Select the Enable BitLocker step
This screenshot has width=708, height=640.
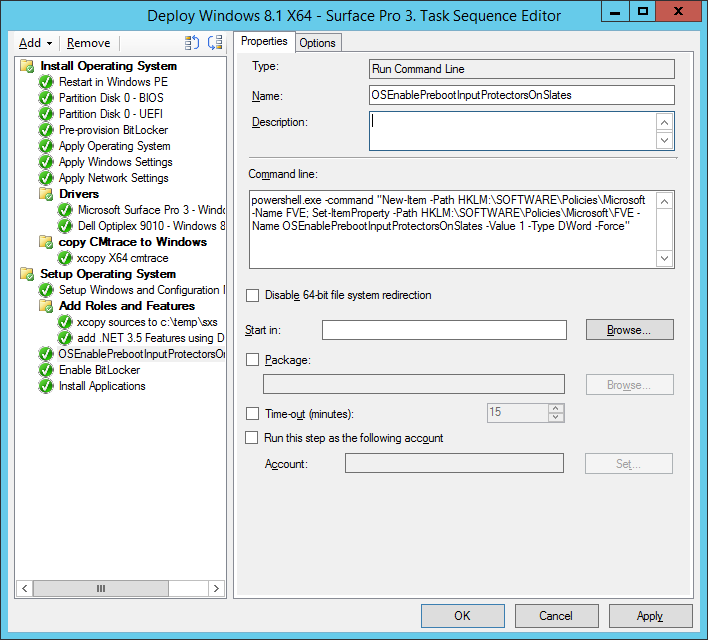pos(99,370)
